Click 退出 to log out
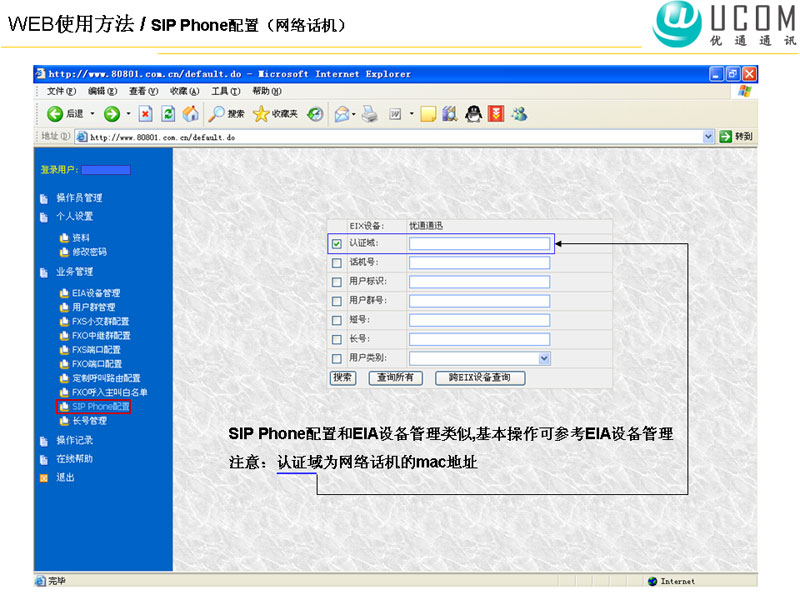The image size is (800, 600). (65, 478)
